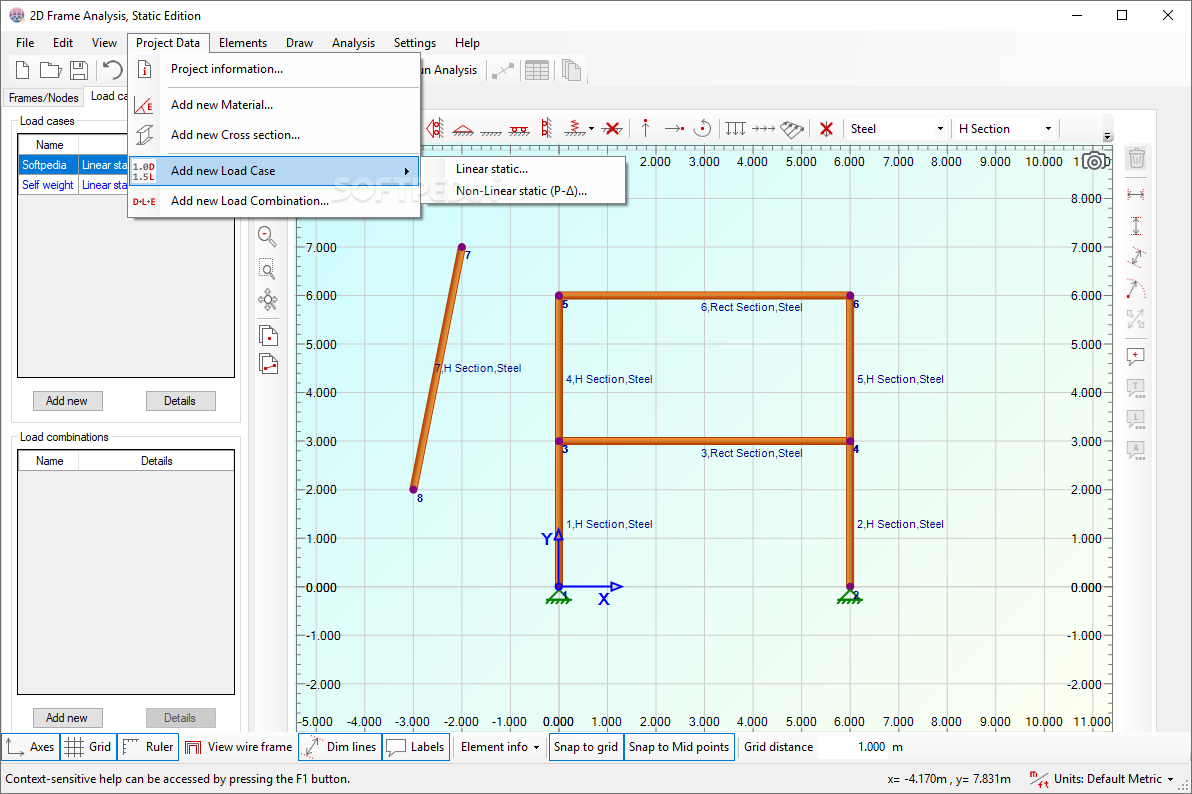This screenshot has height=794, width=1192.
Task: Click the copy pages icon in the main toolbar
Action: point(571,71)
